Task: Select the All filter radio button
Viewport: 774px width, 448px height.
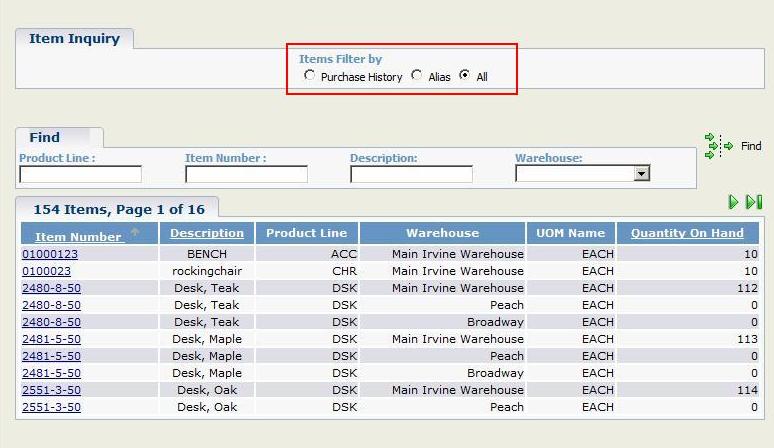Action: tap(465, 76)
